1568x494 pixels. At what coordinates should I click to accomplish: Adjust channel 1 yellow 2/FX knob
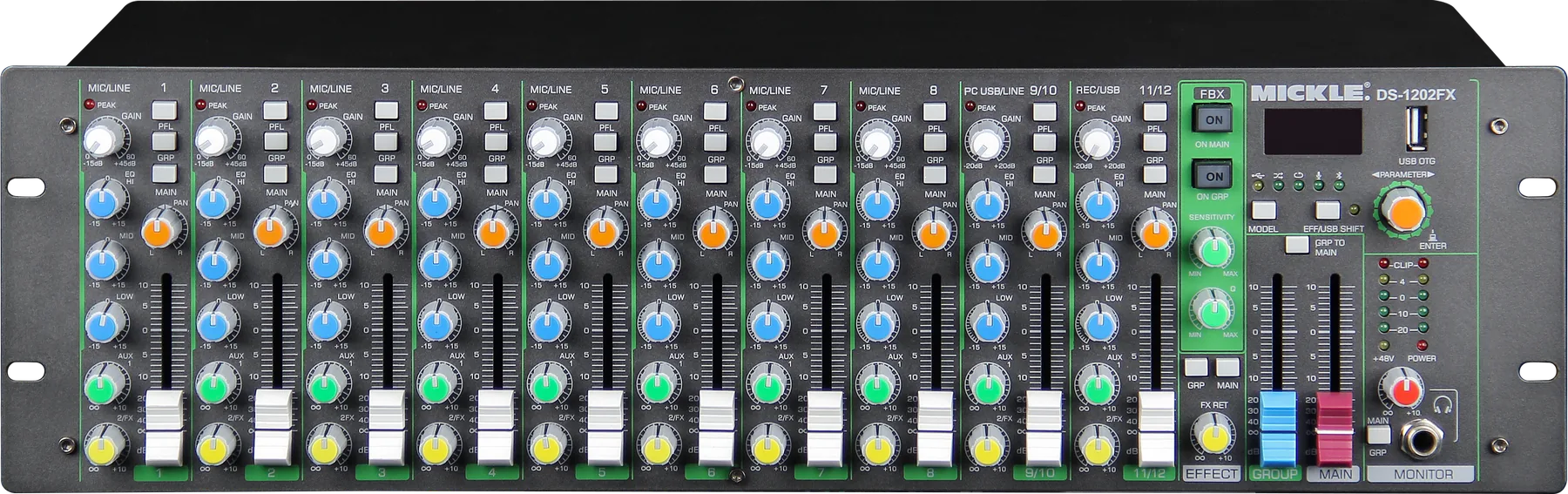pyautogui.click(x=104, y=447)
